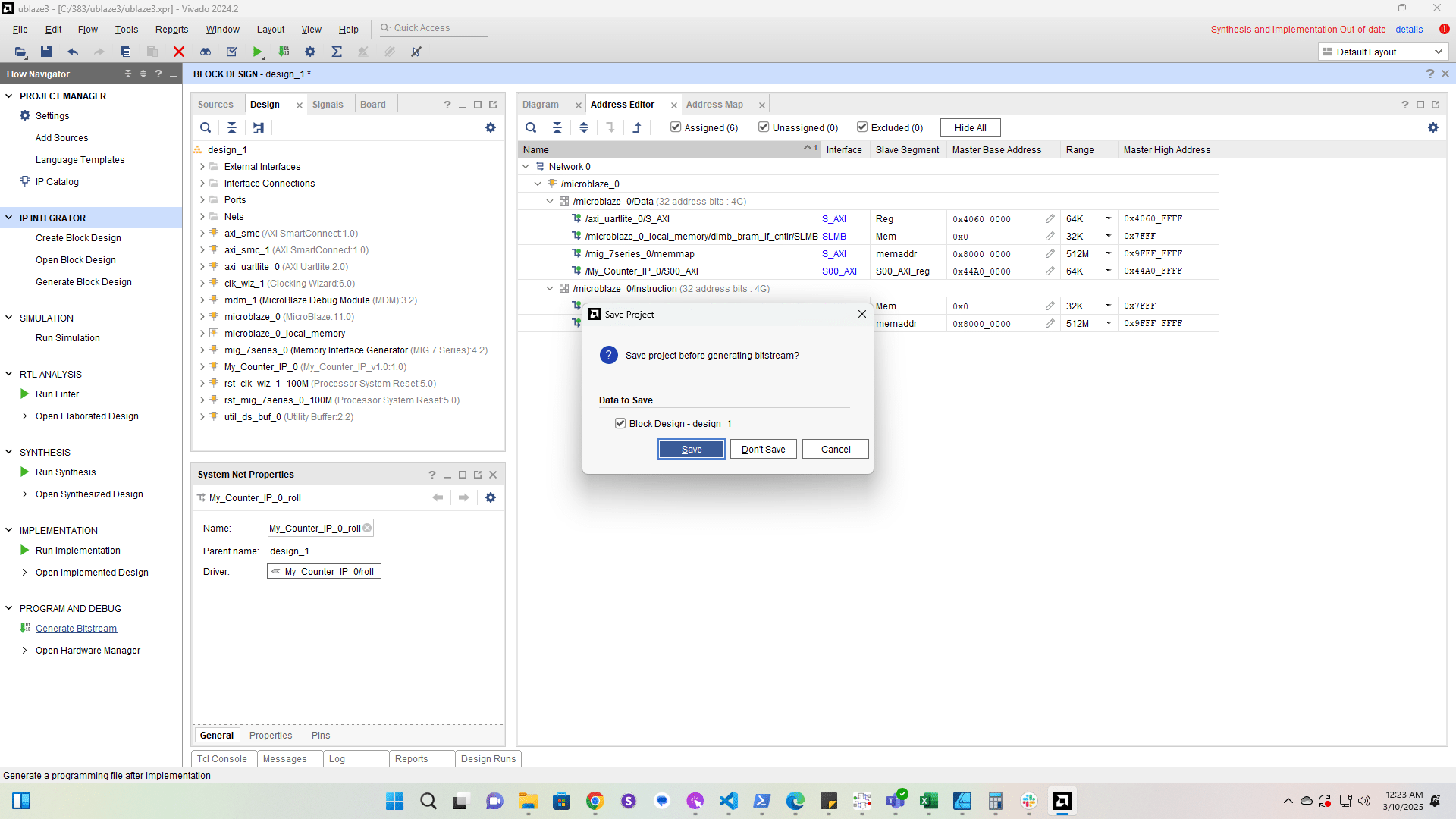Open Range dropdown for mig_7series_0 512M
Image resolution: width=1456 pixels, height=819 pixels.
(1108, 254)
